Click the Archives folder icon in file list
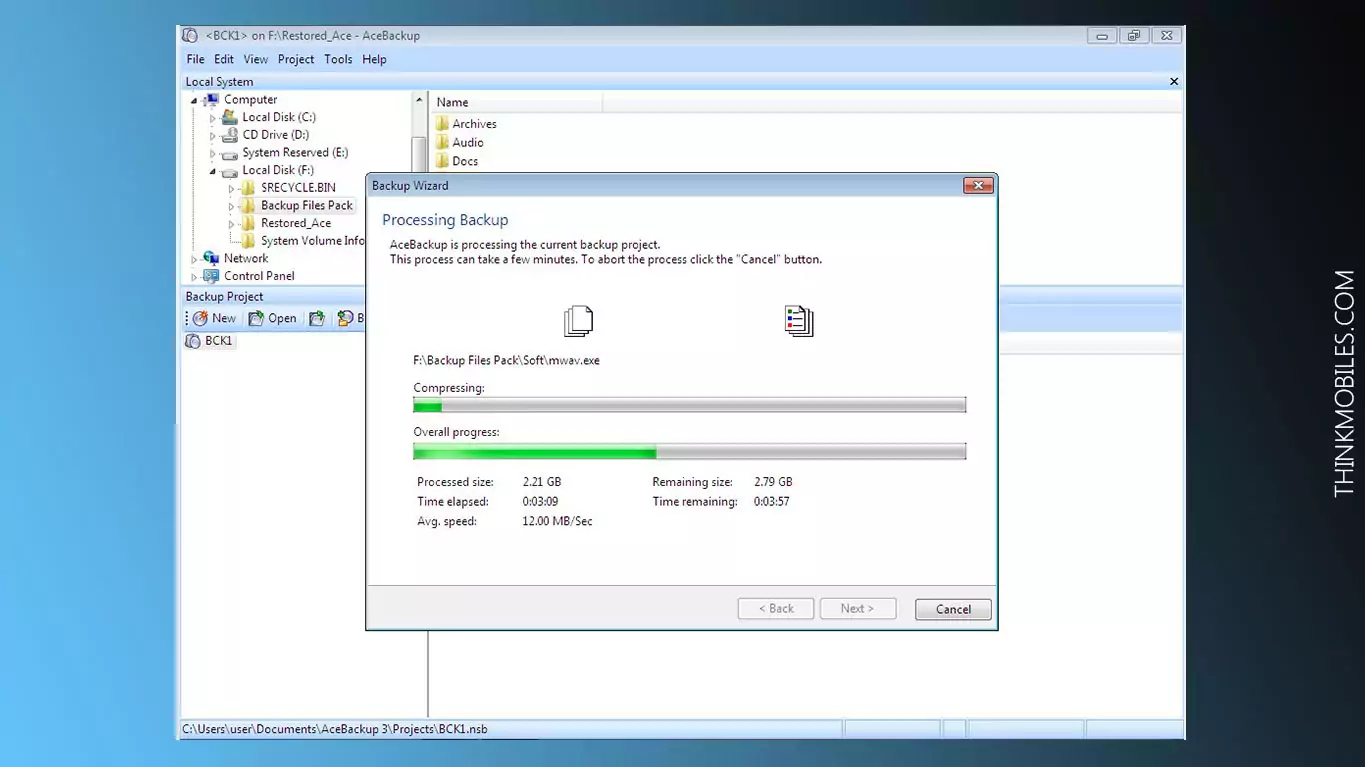Image resolution: width=1365 pixels, height=767 pixels. [x=442, y=124]
